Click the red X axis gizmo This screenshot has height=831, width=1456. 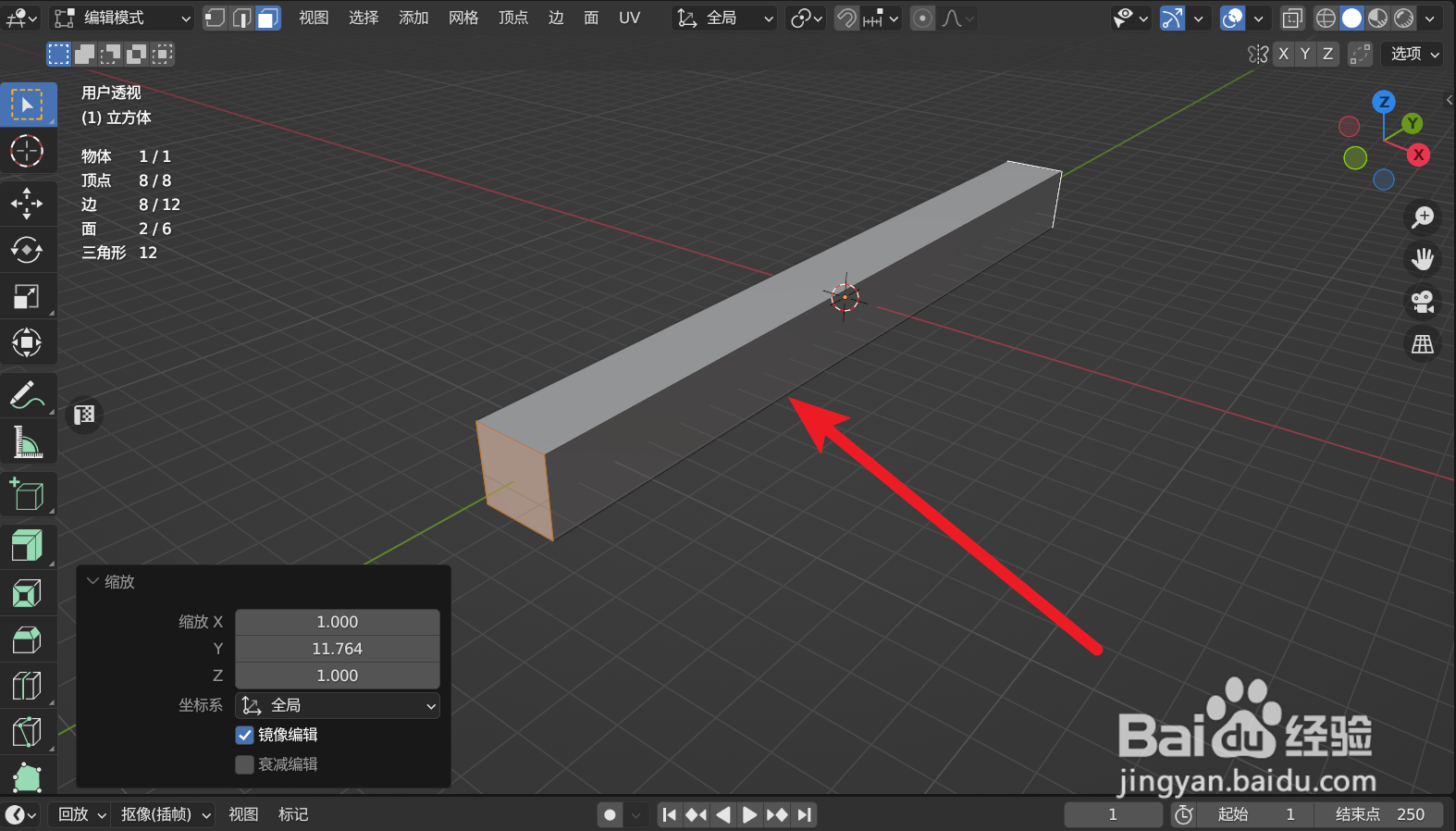(1418, 155)
